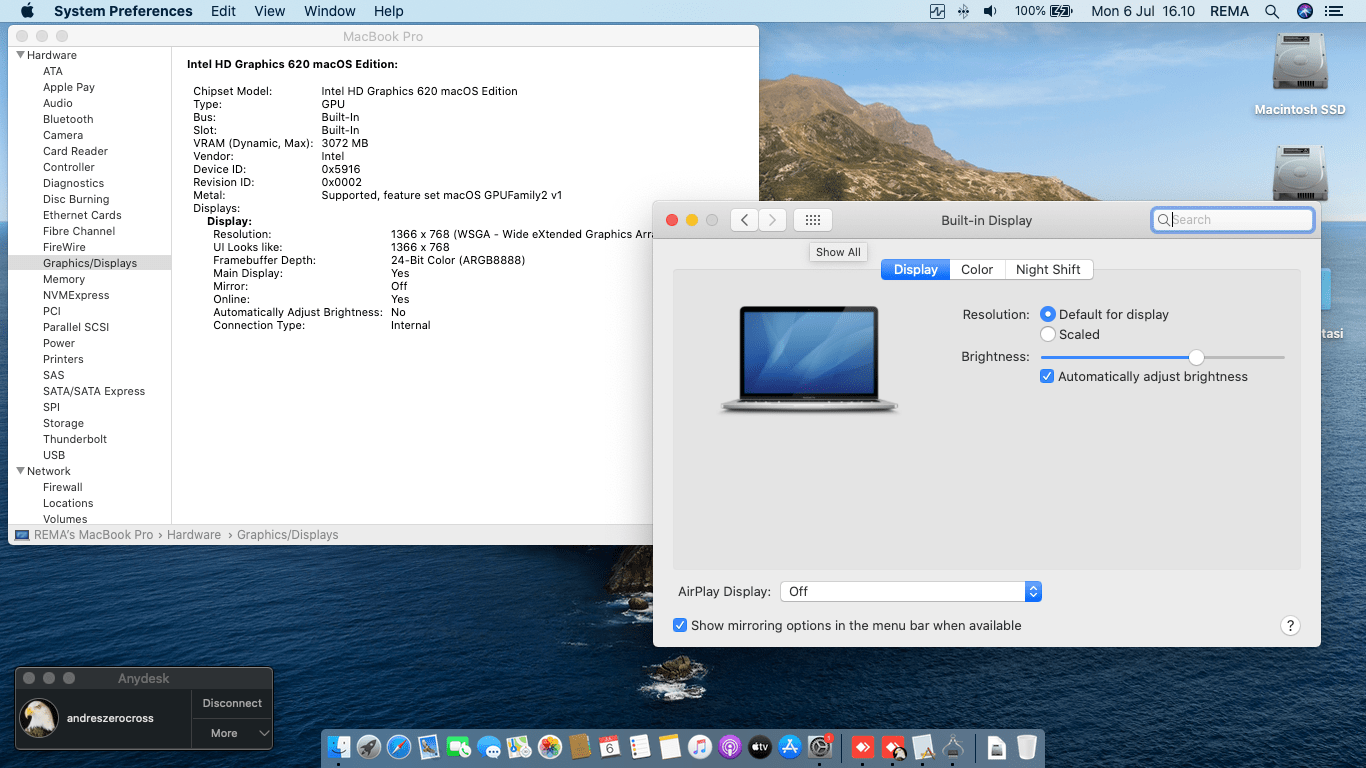Launch Photos from the Dock

pyautogui.click(x=550, y=747)
